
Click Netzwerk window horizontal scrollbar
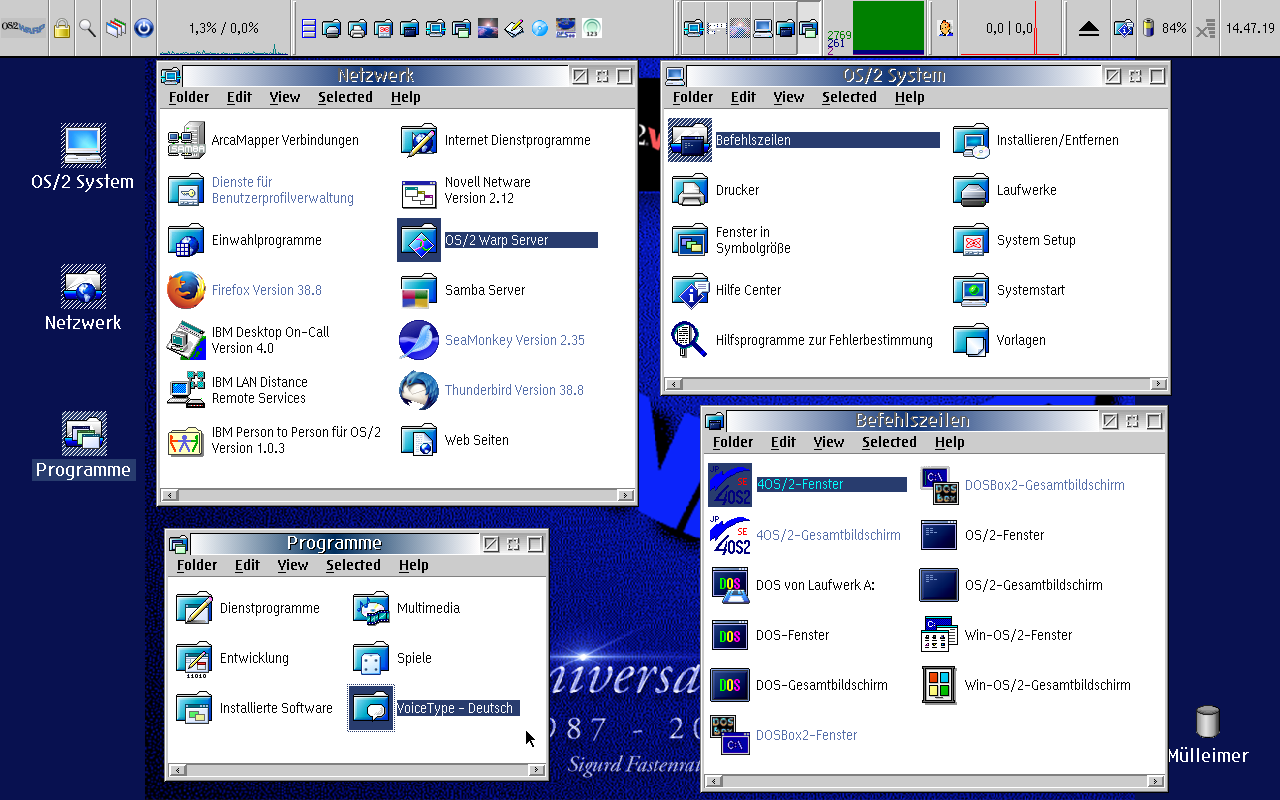tap(398, 495)
